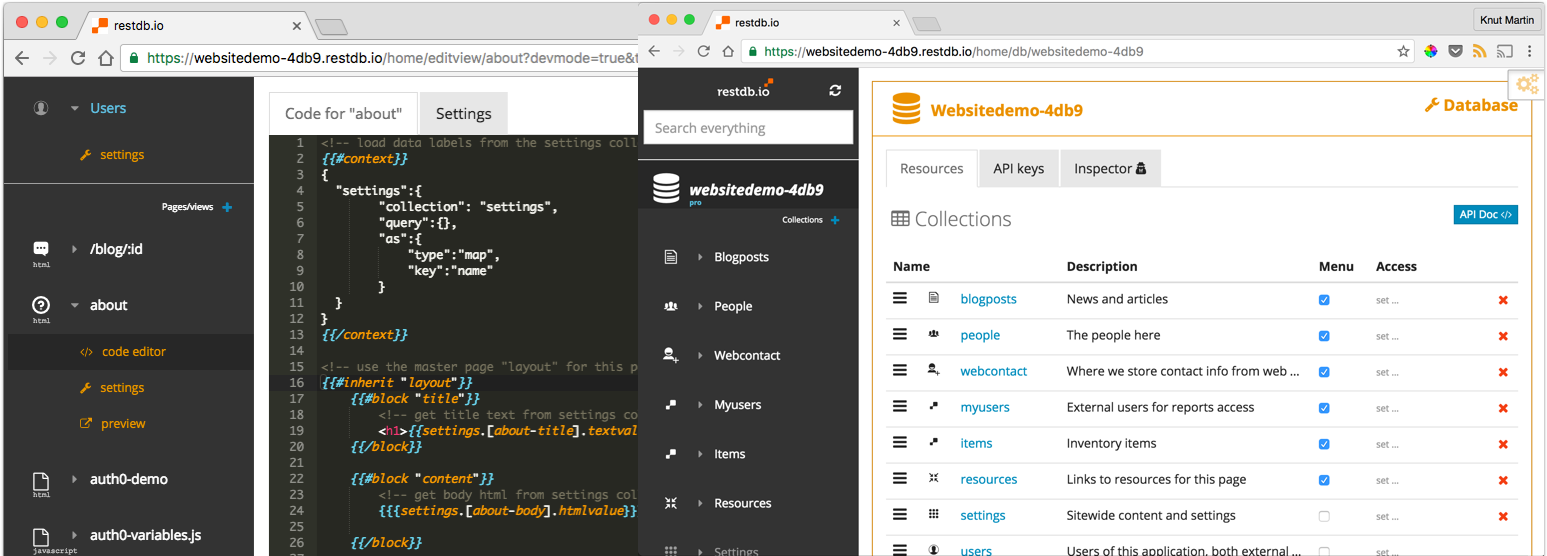The image size is (1547, 556).
Task: Collapse the Users section arrow
Action: coord(74,108)
